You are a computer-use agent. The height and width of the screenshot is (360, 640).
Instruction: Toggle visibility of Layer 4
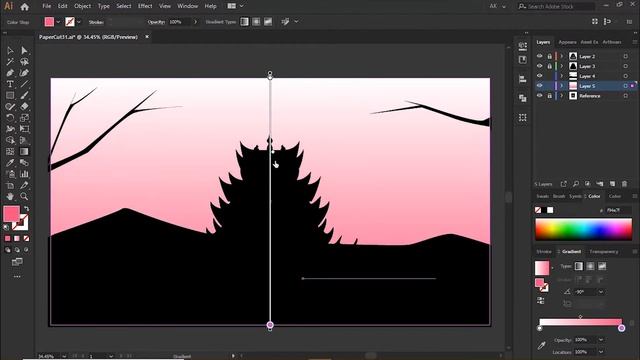(540, 76)
